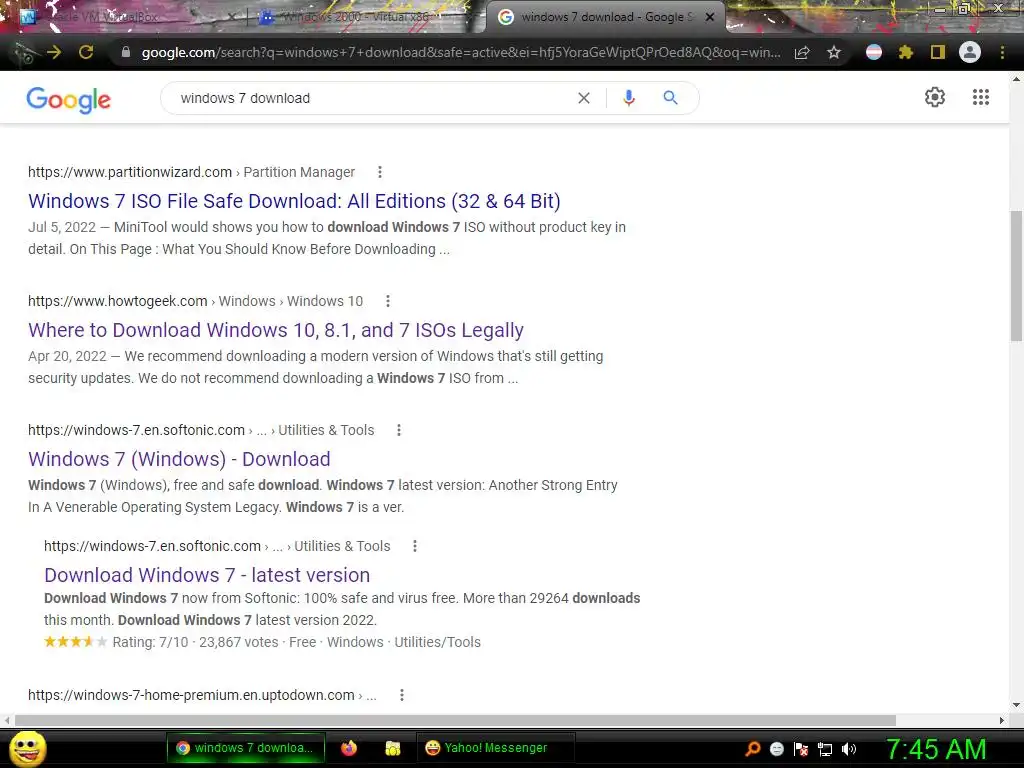Open Windows 7 ISO File Safe Download link
The width and height of the screenshot is (1024, 768).
[294, 201]
